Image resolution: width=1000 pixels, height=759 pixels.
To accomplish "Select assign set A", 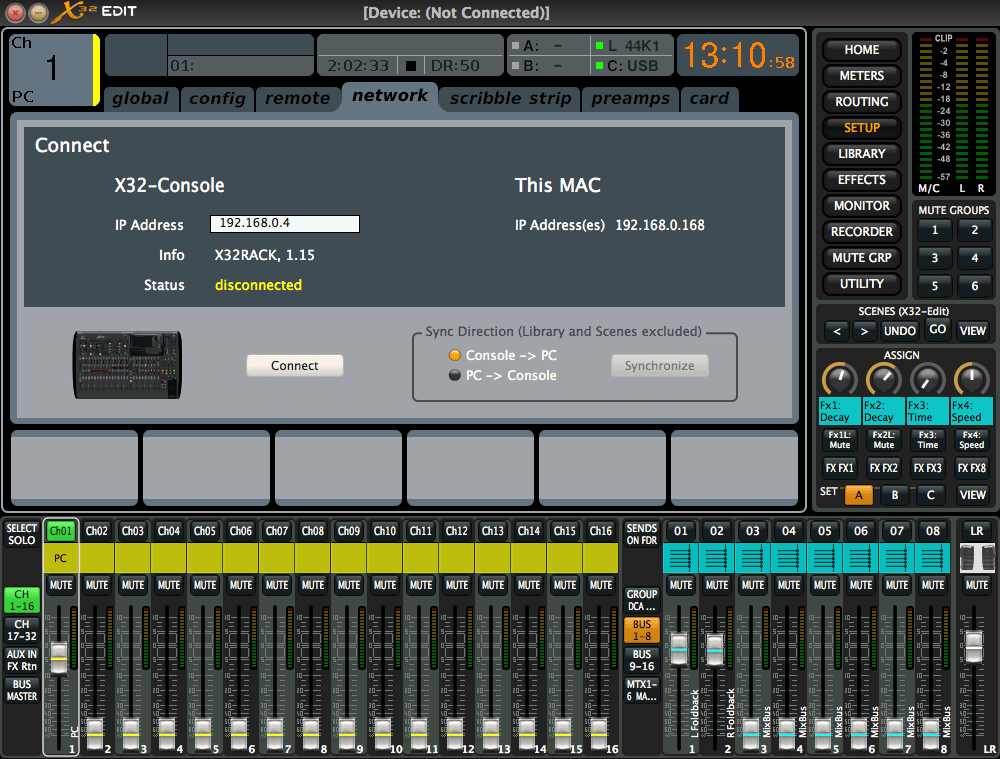I will (858, 495).
